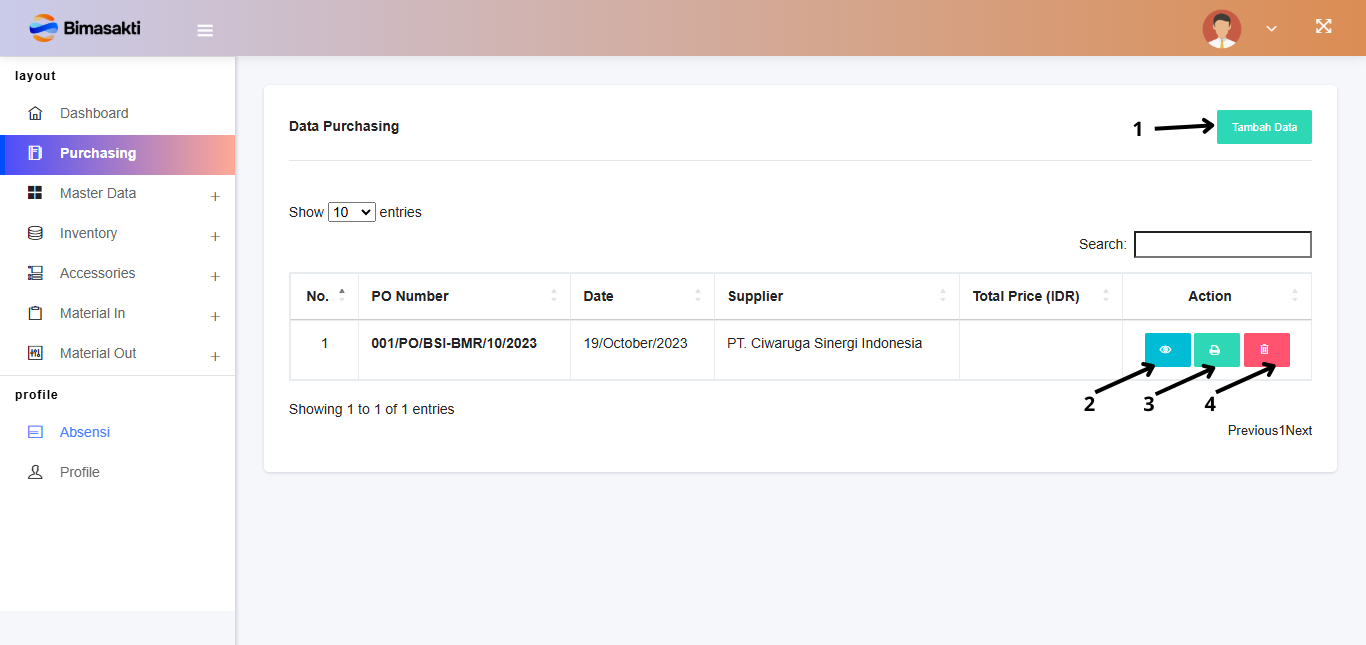Open the user avatar profile picture
The width and height of the screenshot is (1366, 645).
tap(1221, 29)
